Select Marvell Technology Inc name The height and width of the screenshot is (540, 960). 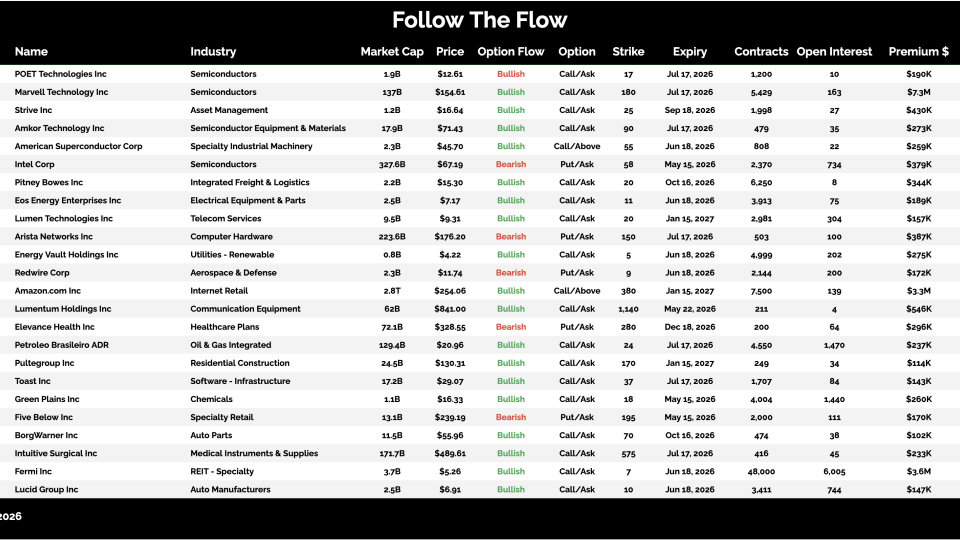tap(62, 92)
